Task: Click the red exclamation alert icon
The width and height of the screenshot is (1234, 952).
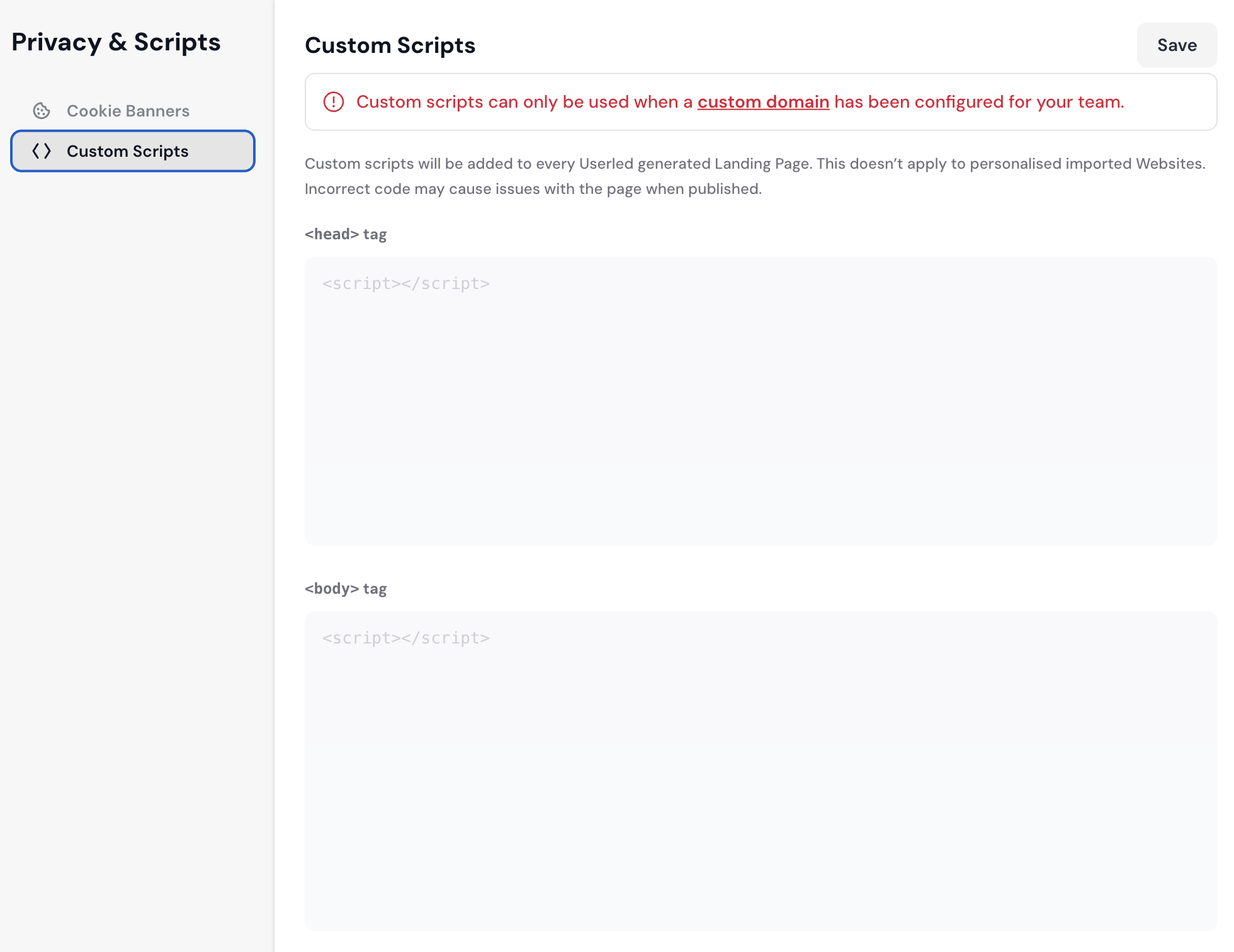Action: point(334,102)
